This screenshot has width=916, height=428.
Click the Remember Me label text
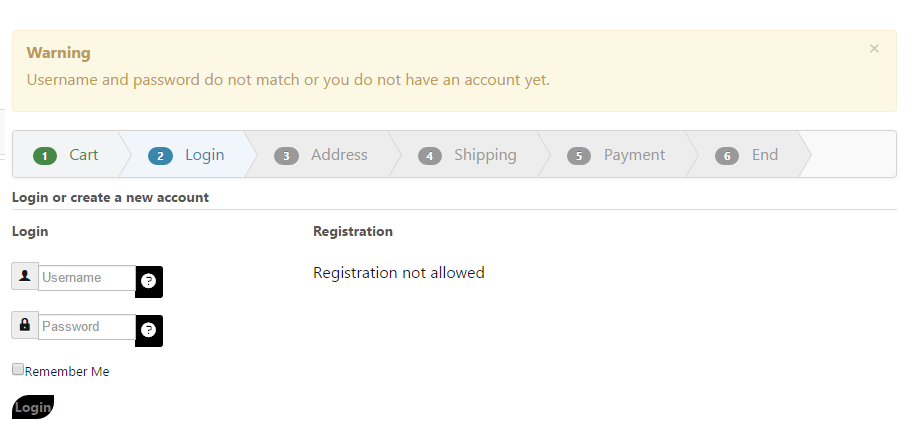(x=67, y=372)
